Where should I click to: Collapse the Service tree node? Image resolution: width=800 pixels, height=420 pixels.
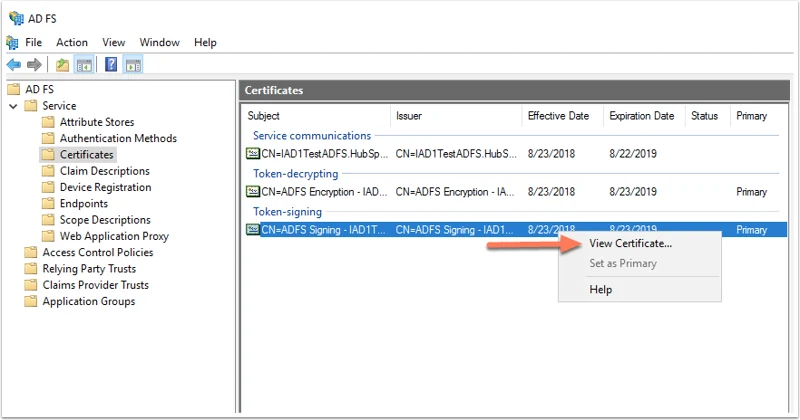point(13,106)
